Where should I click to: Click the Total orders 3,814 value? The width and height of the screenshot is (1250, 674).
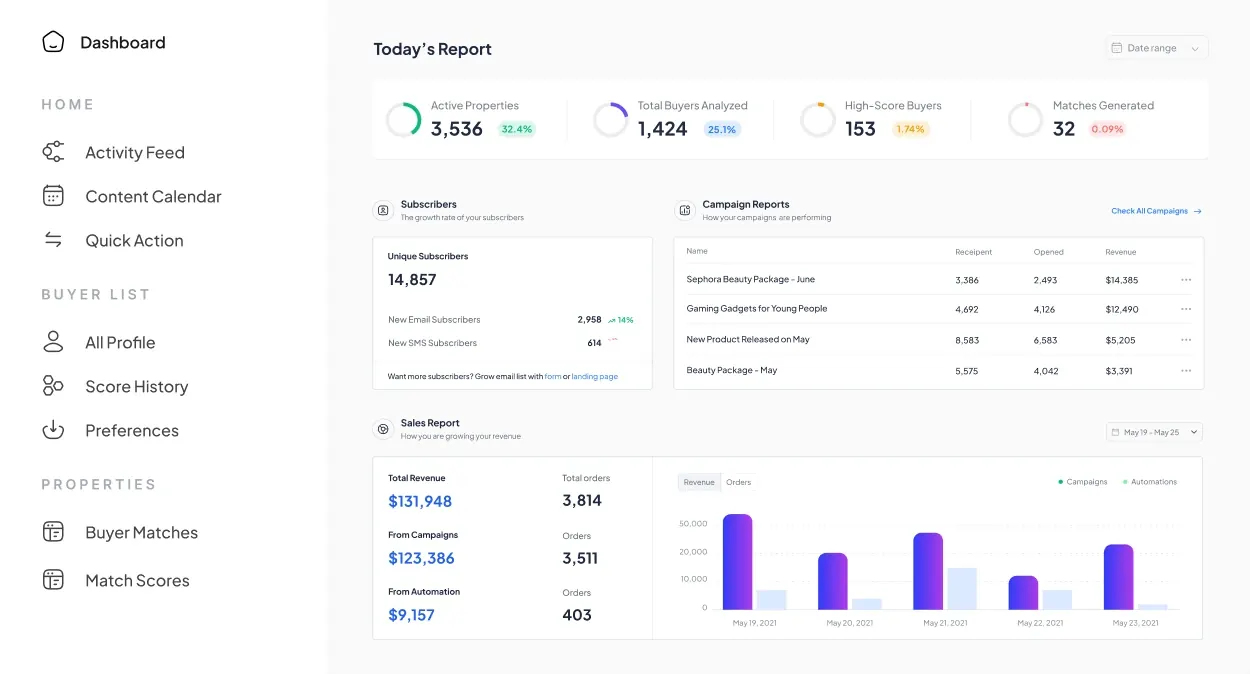[x=582, y=501]
